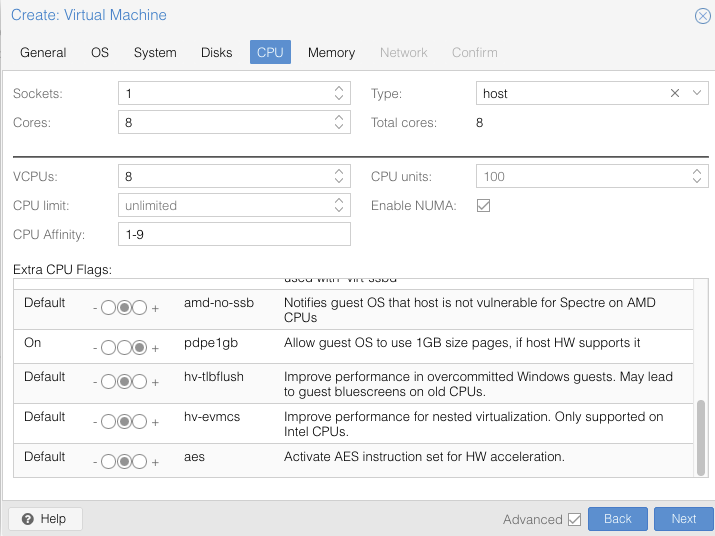Screen dimensions: 715x536
Task: Set hv-evmcs flag to On
Action: pyautogui.click(x=140, y=422)
